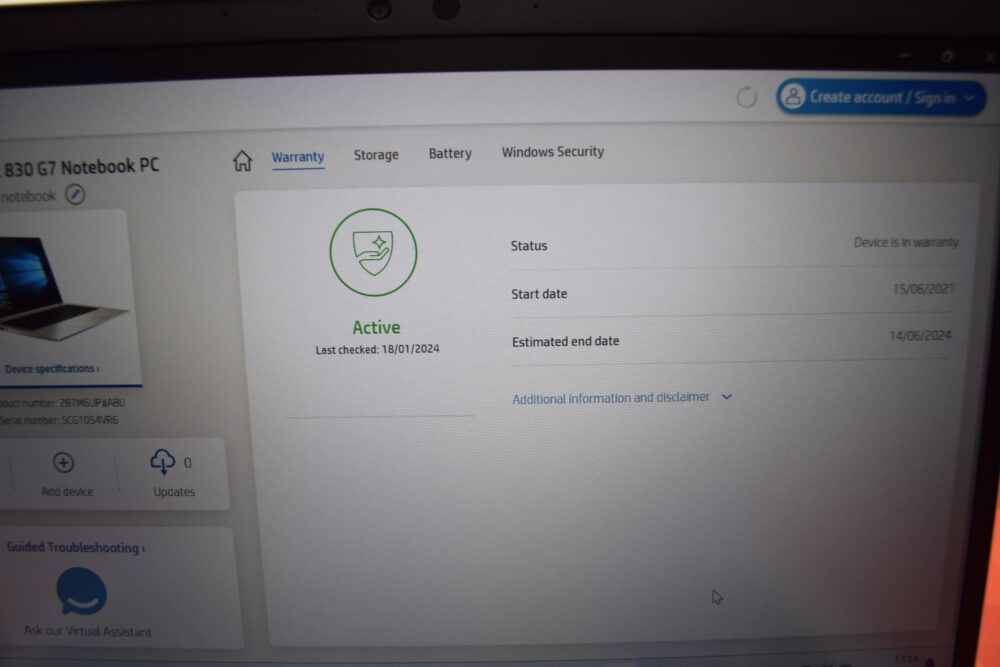Click the start date value "15/06/2021"

[x=923, y=290]
